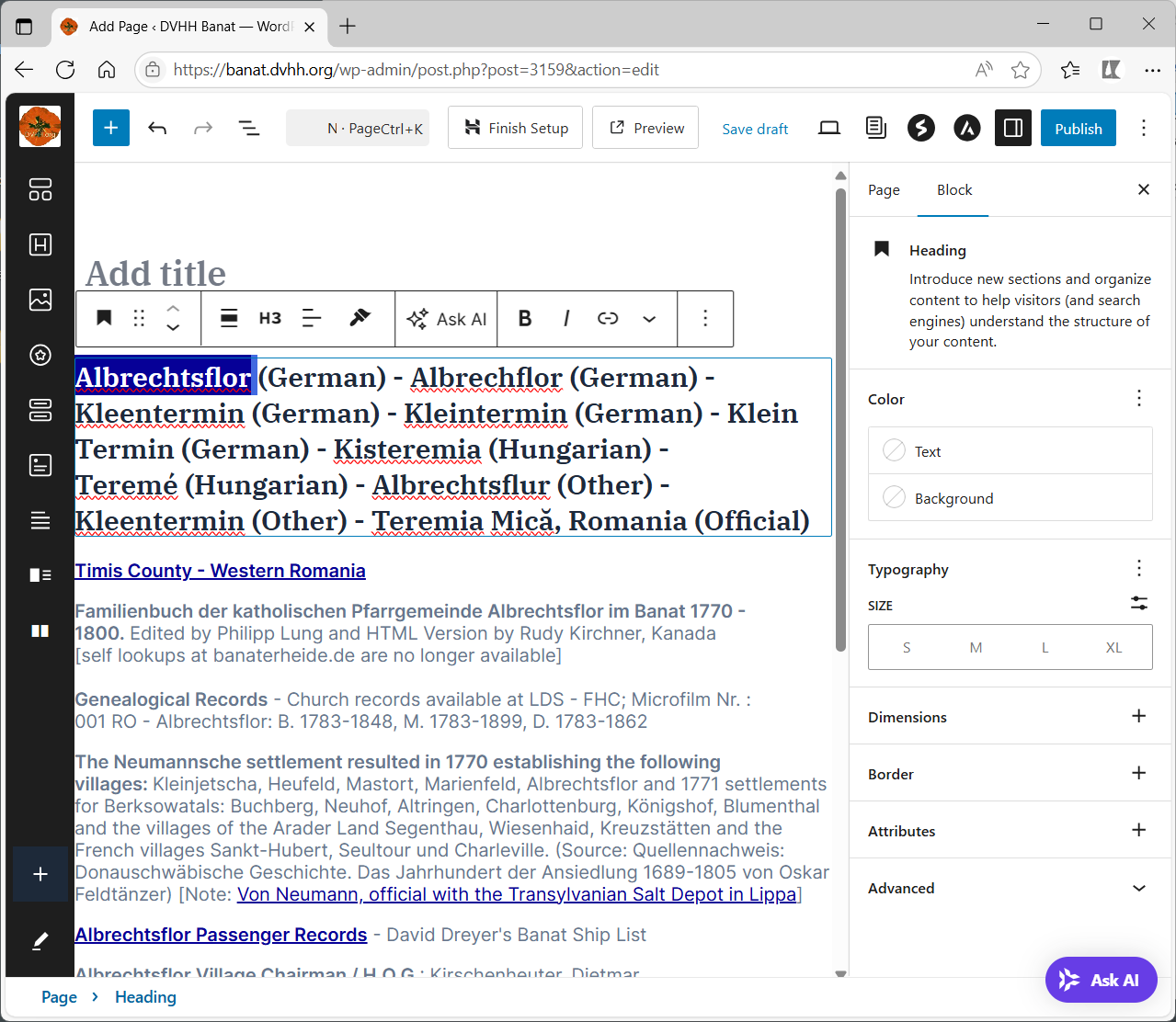This screenshot has height=1022, width=1176.
Task: Click Heading in the breadcrumb
Action: click(145, 997)
